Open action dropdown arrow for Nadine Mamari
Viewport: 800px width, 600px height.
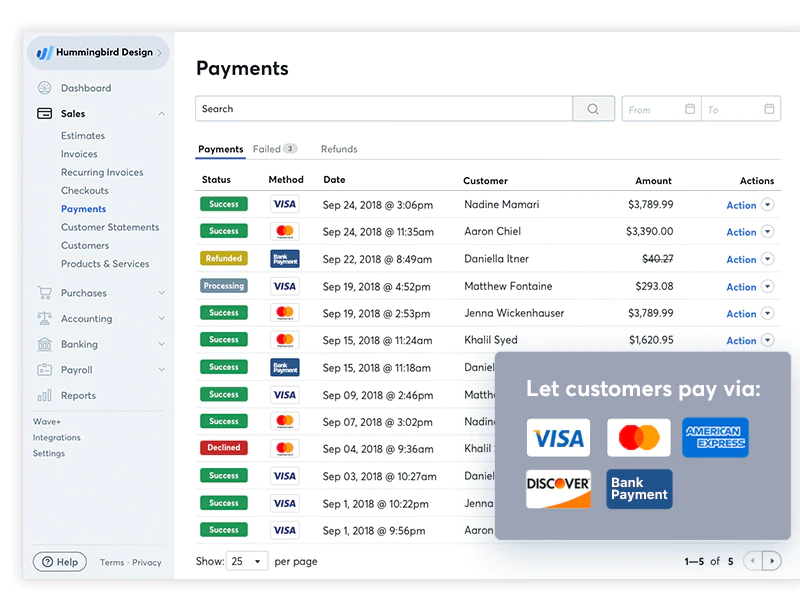pyautogui.click(x=767, y=205)
